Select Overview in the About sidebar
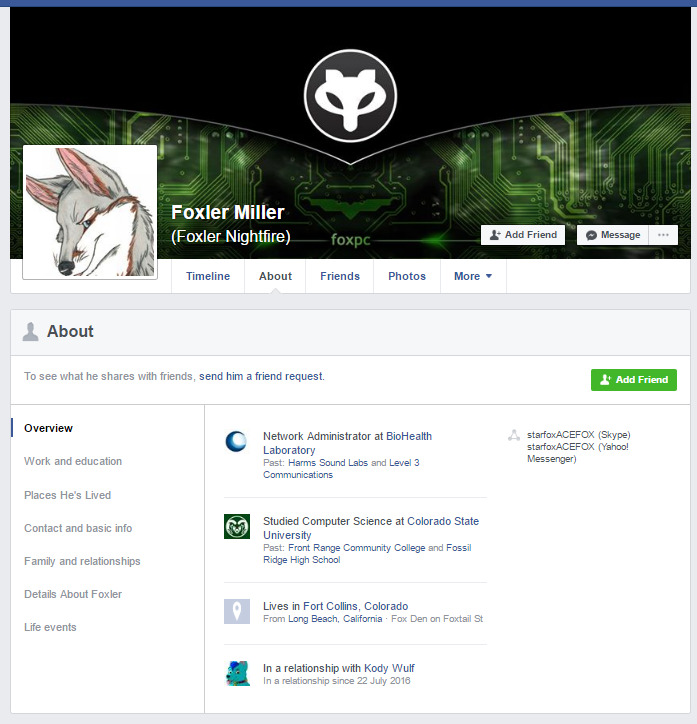 click(48, 428)
